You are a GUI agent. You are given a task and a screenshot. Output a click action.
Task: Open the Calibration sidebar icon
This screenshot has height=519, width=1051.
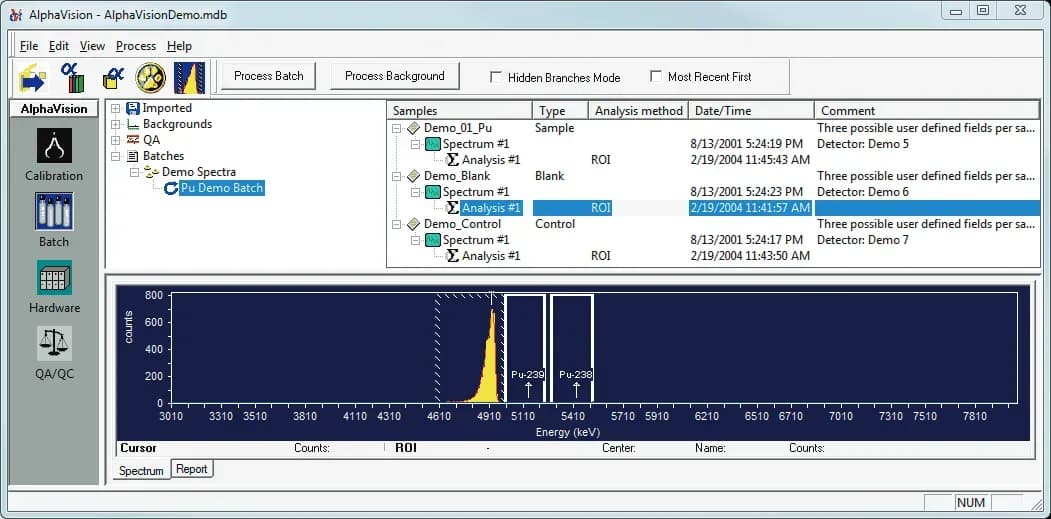coord(54,146)
